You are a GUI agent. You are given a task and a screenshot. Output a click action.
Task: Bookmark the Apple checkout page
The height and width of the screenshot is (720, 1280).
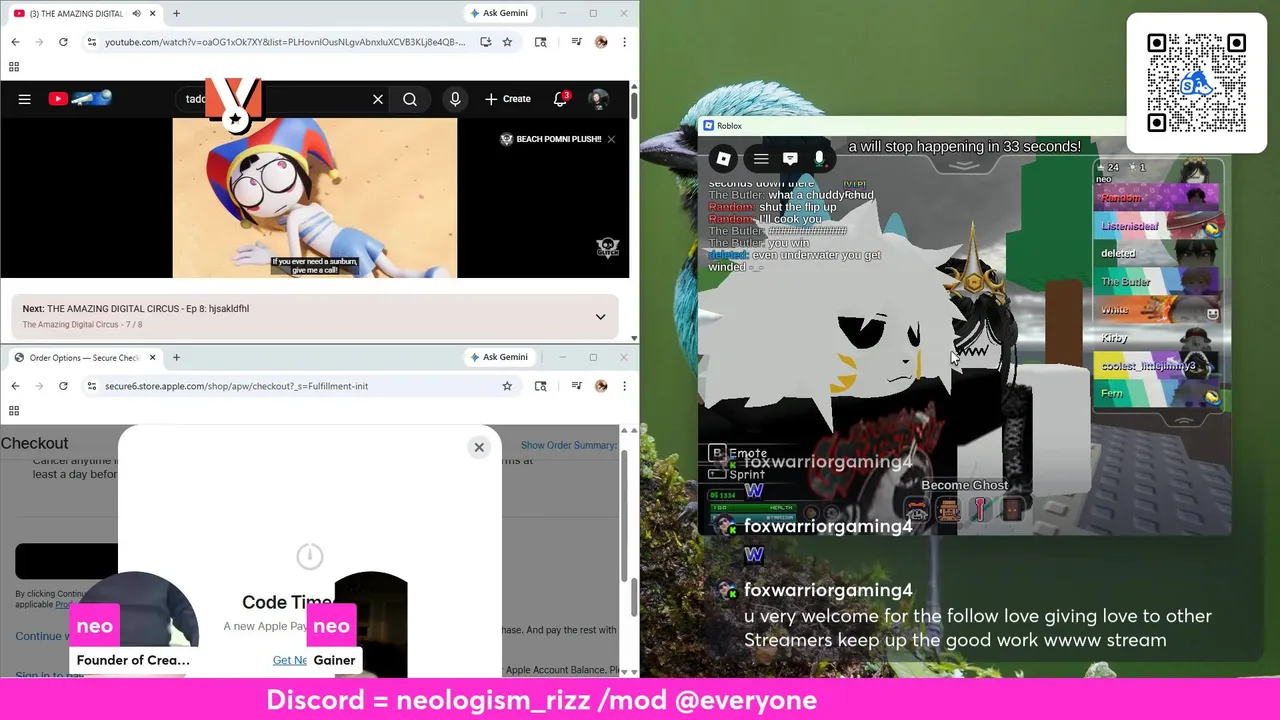(507, 386)
